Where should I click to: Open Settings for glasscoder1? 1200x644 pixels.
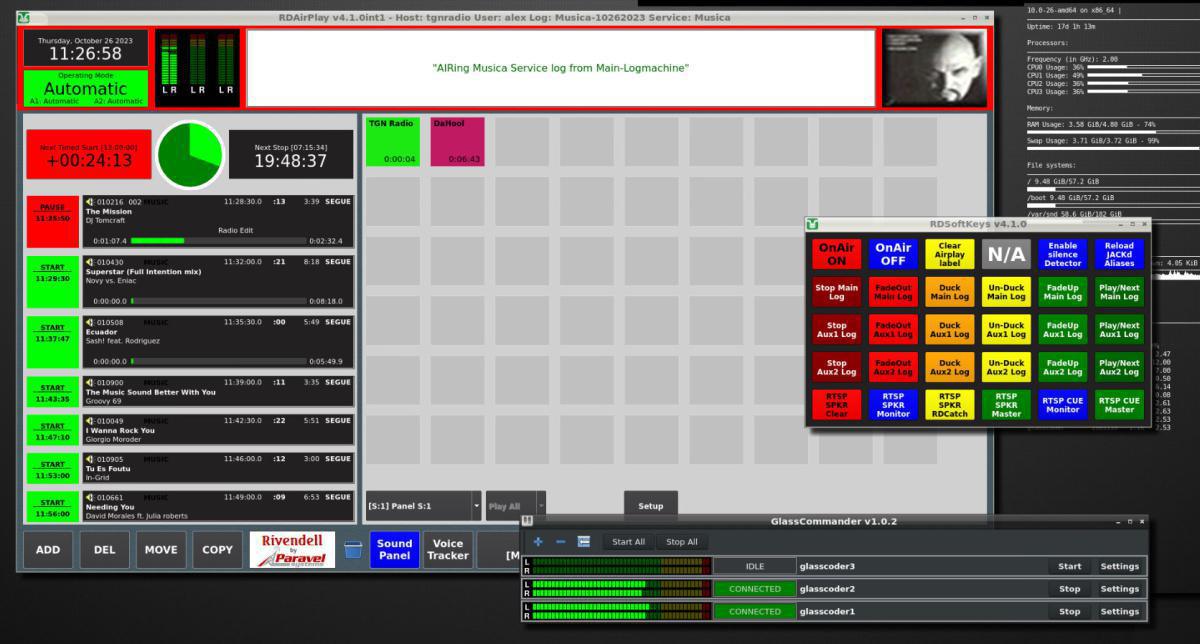point(1119,611)
